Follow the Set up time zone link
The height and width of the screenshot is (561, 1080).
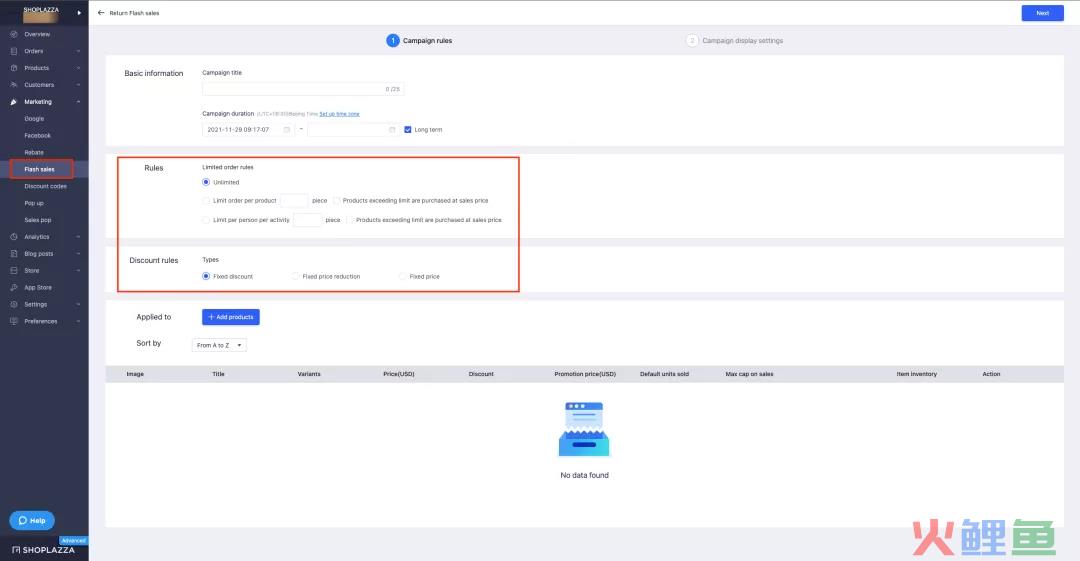[340, 114]
